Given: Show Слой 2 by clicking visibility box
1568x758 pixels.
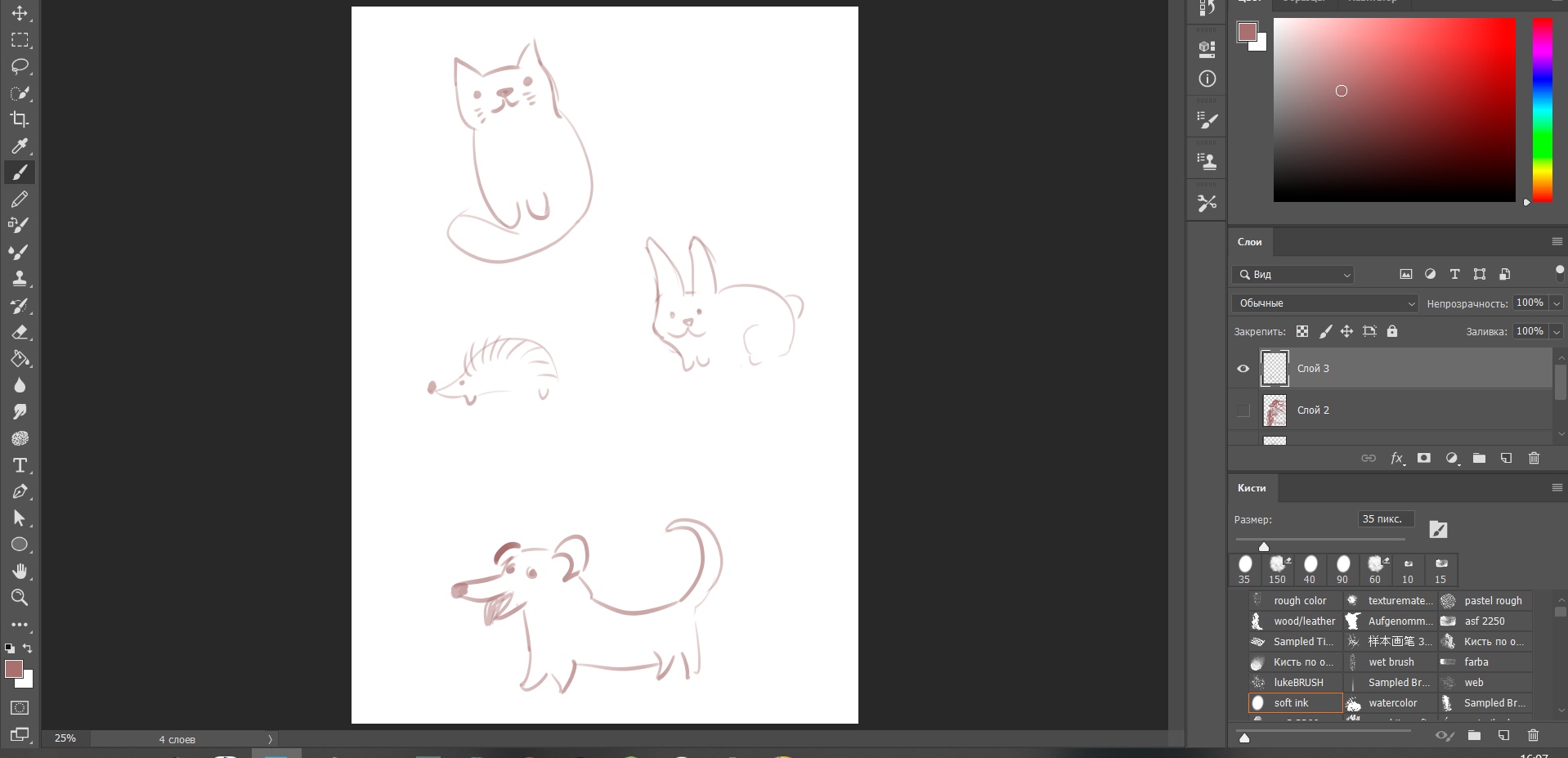Looking at the screenshot, I should click(1243, 410).
